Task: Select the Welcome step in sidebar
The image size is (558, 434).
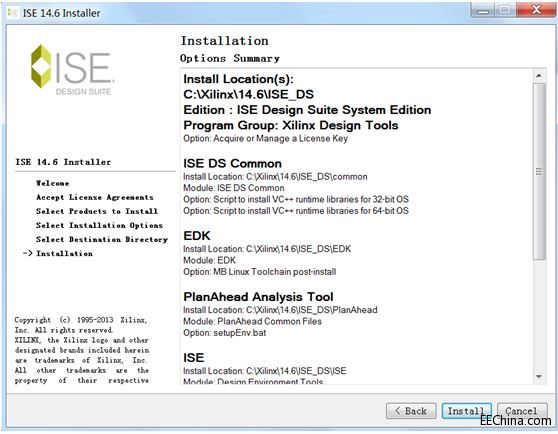Action: click(52, 183)
